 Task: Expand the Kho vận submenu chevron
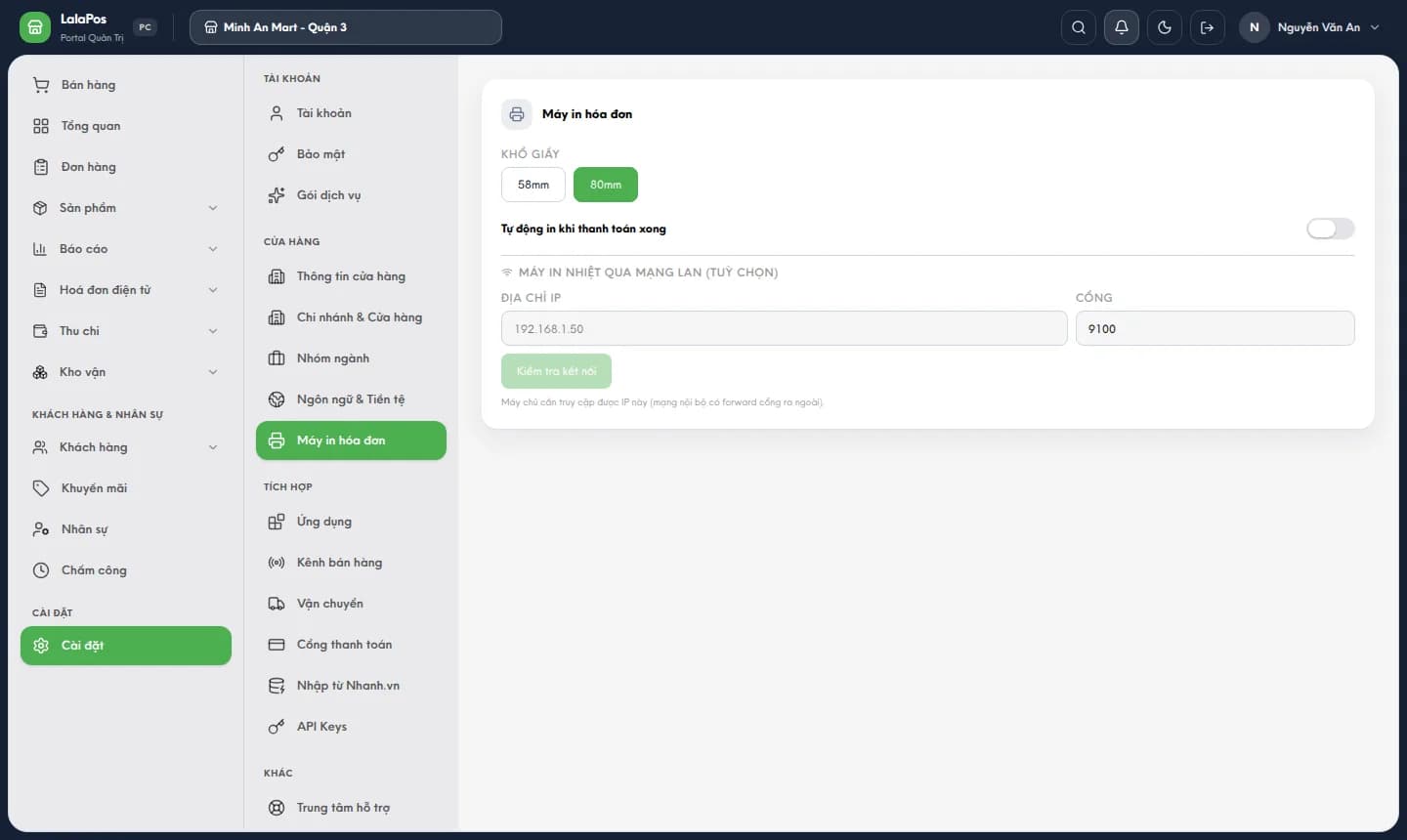(x=213, y=372)
